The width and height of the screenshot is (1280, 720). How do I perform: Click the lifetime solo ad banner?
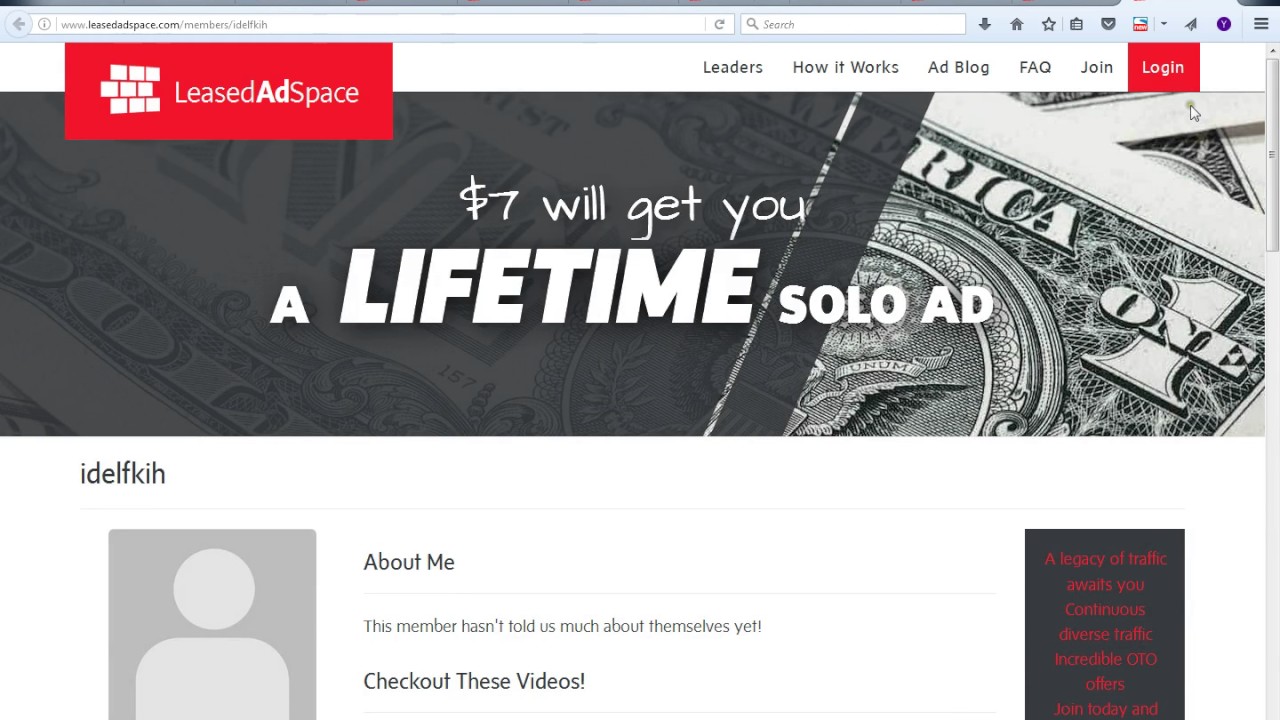point(632,264)
